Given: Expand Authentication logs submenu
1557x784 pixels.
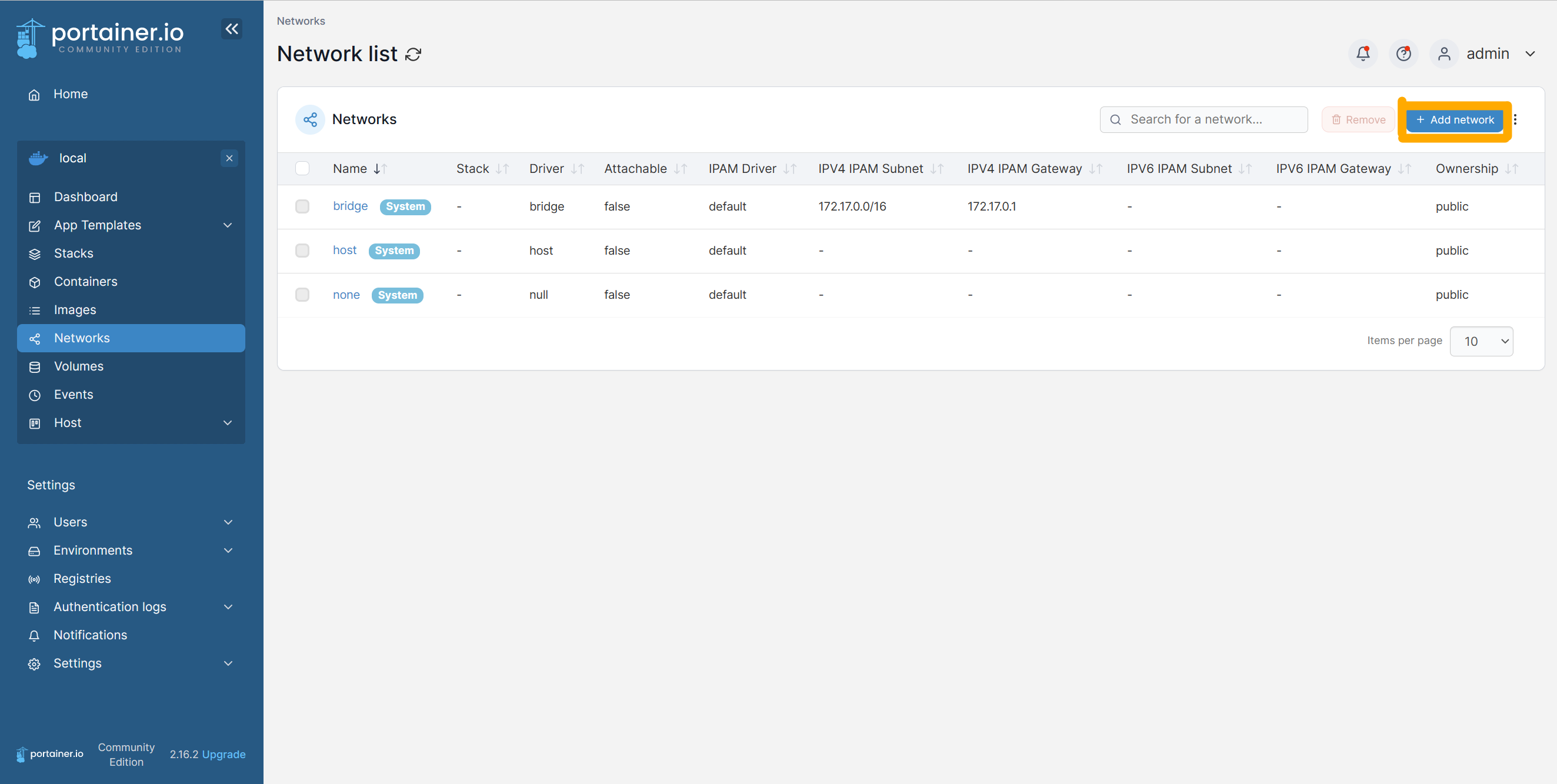Looking at the screenshot, I should coord(228,607).
